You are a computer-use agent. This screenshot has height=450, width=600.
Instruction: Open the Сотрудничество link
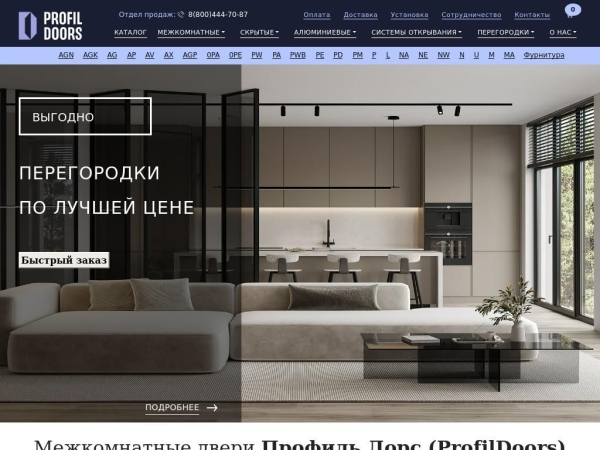click(471, 15)
